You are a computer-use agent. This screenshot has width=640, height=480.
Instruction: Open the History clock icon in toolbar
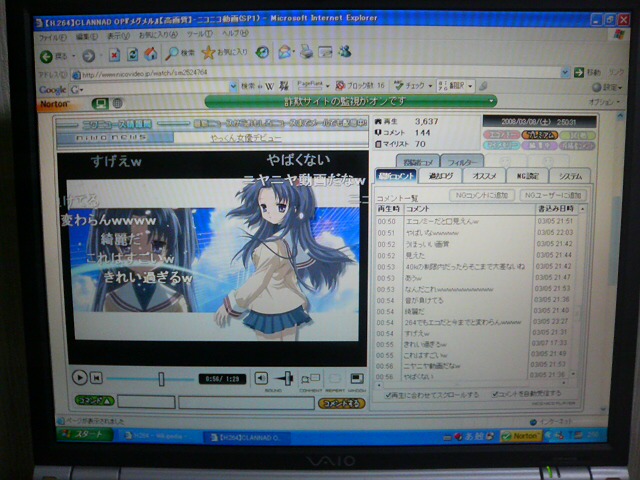tap(262, 52)
